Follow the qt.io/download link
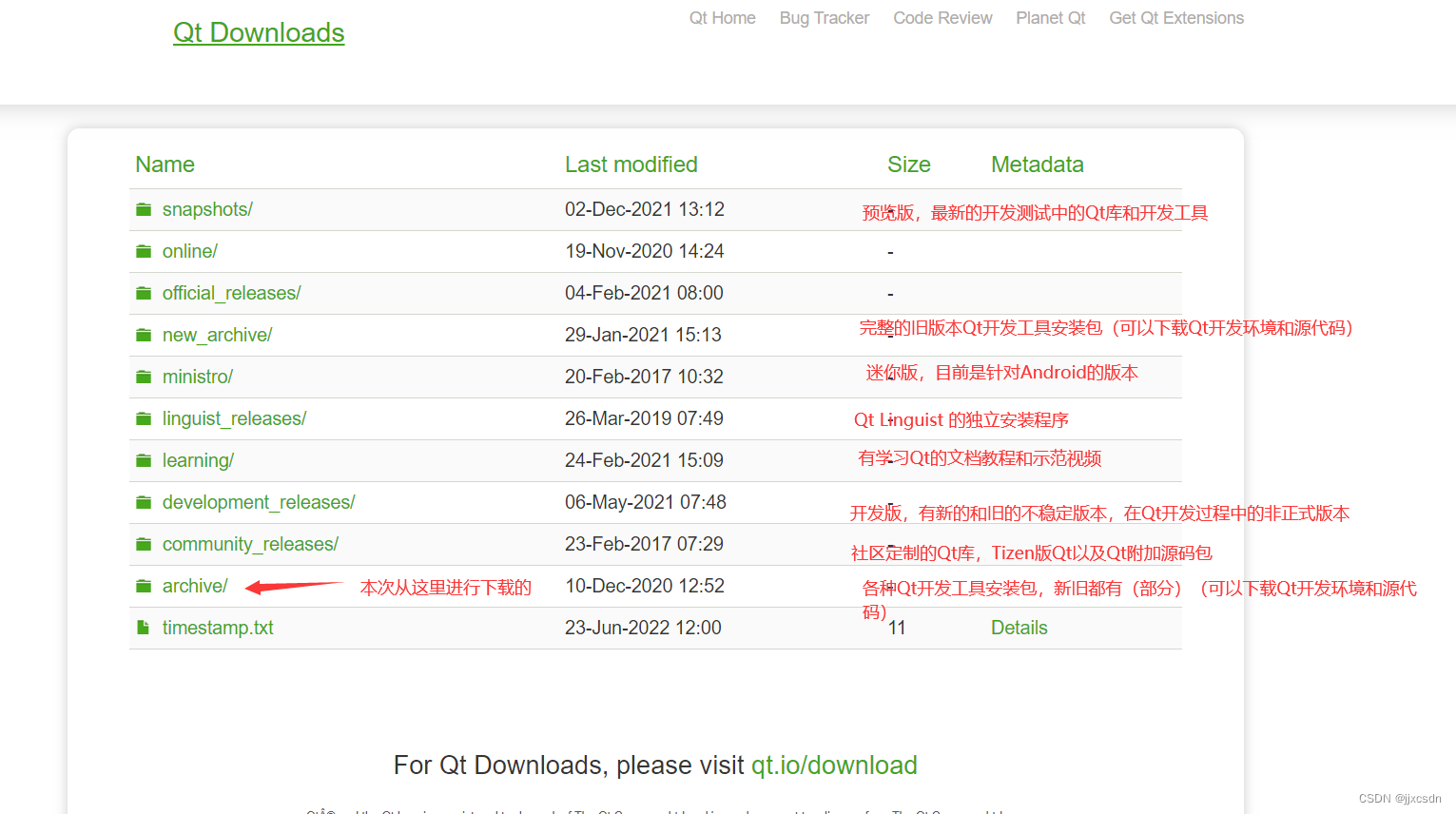This screenshot has height=814, width=1456. coord(834,766)
